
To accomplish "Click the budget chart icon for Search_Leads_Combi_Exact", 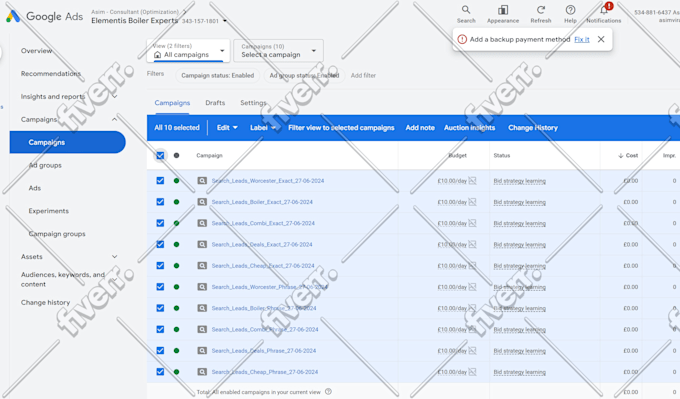I will pos(472,223).
